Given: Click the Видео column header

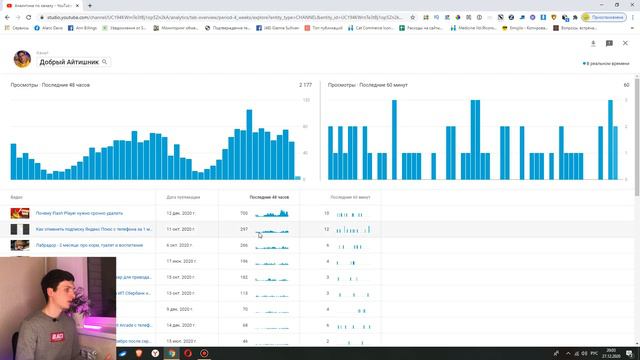Looking at the screenshot, I should pyautogui.click(x=16, y=197).
